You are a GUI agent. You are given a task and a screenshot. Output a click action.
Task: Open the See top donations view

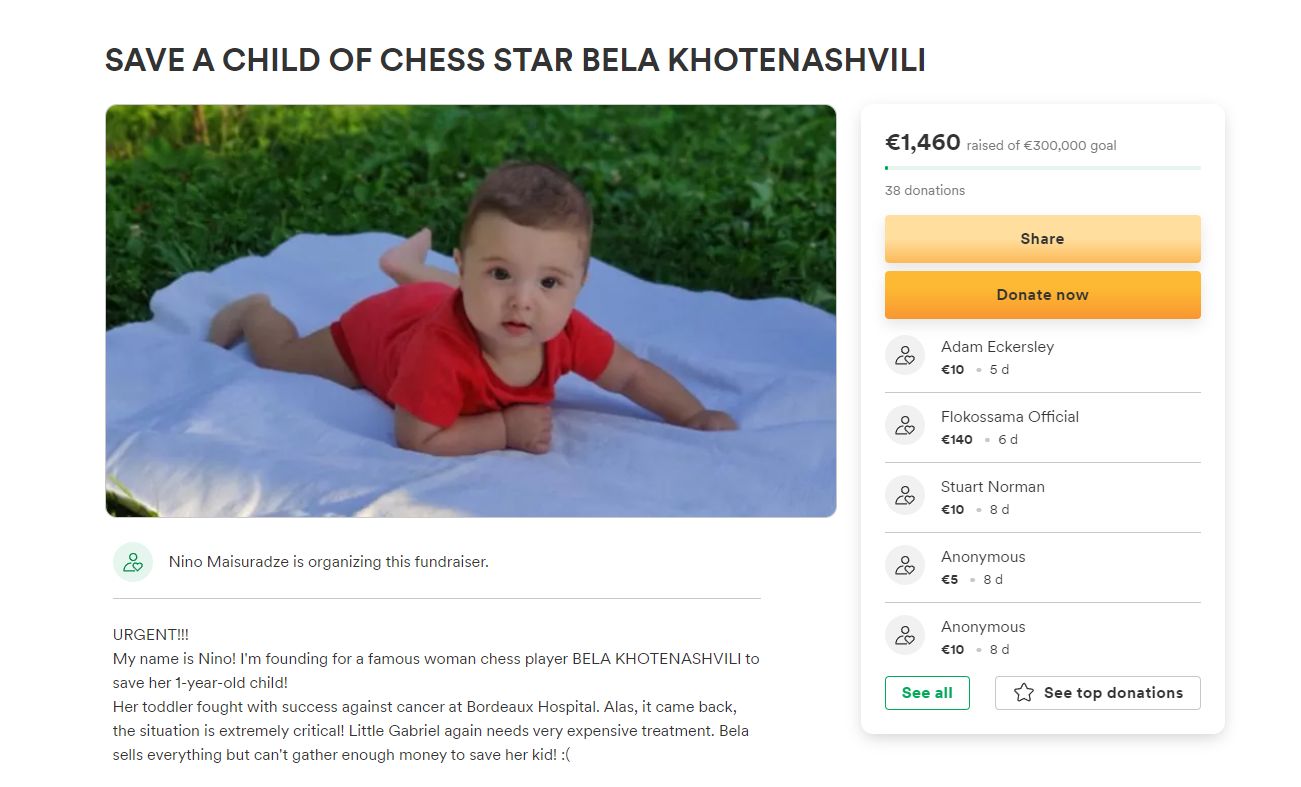click(1097, 693)
